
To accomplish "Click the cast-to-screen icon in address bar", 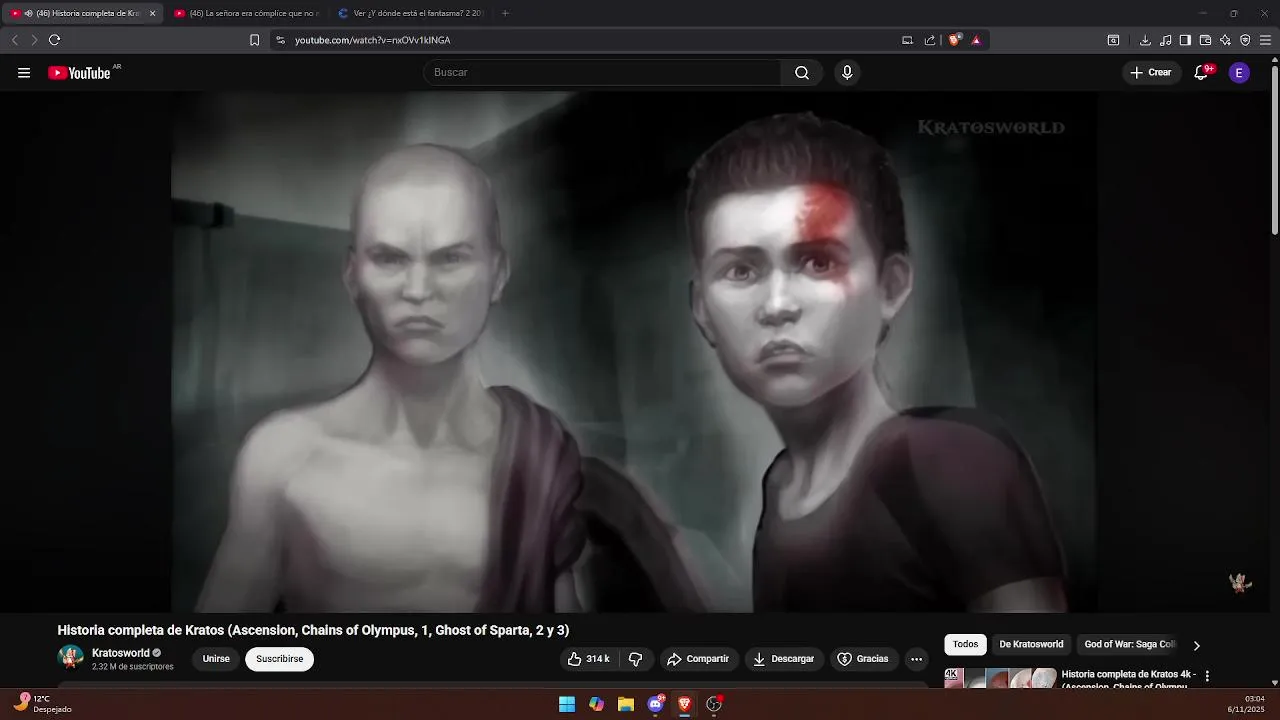I will [907, 40].
